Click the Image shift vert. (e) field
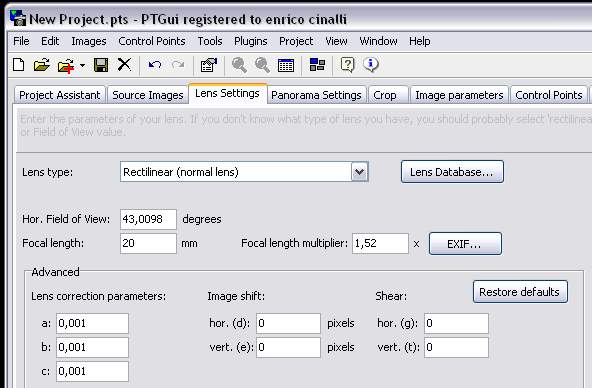The image size is (592, 388). click(288, 347)
